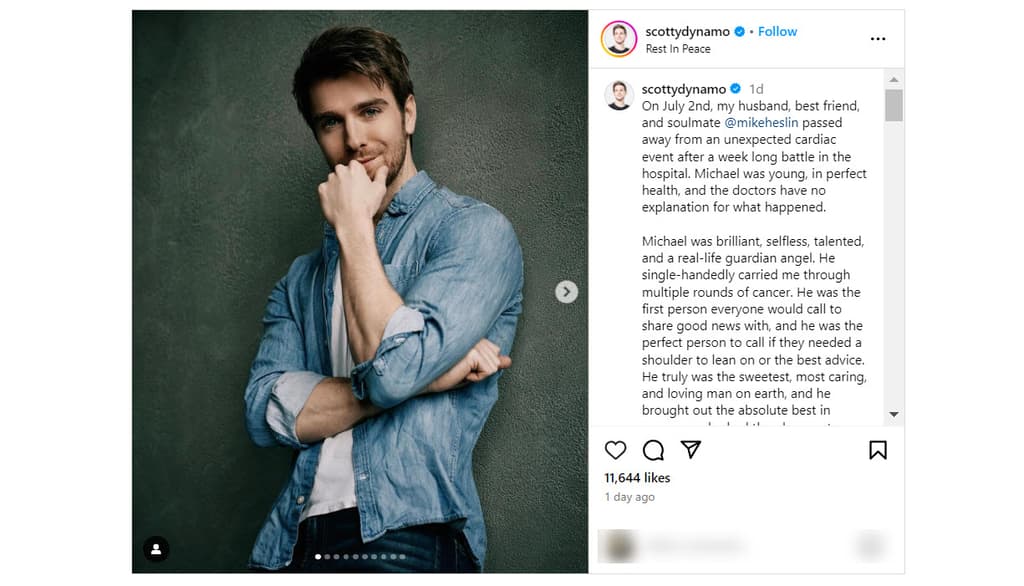The width and height of the screenshot is (1024, 586).
Task: Advance to the next photo with the chevron arrow
Action: (566, 291)
